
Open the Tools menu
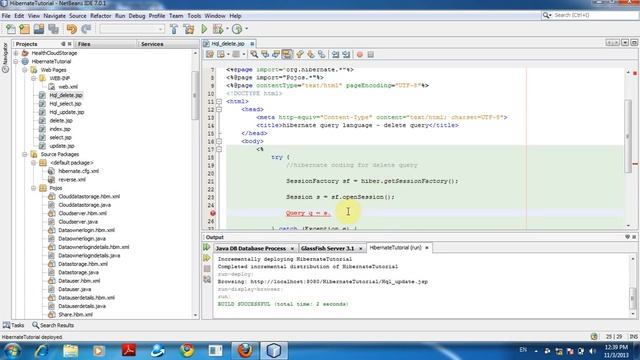point(194,16)
